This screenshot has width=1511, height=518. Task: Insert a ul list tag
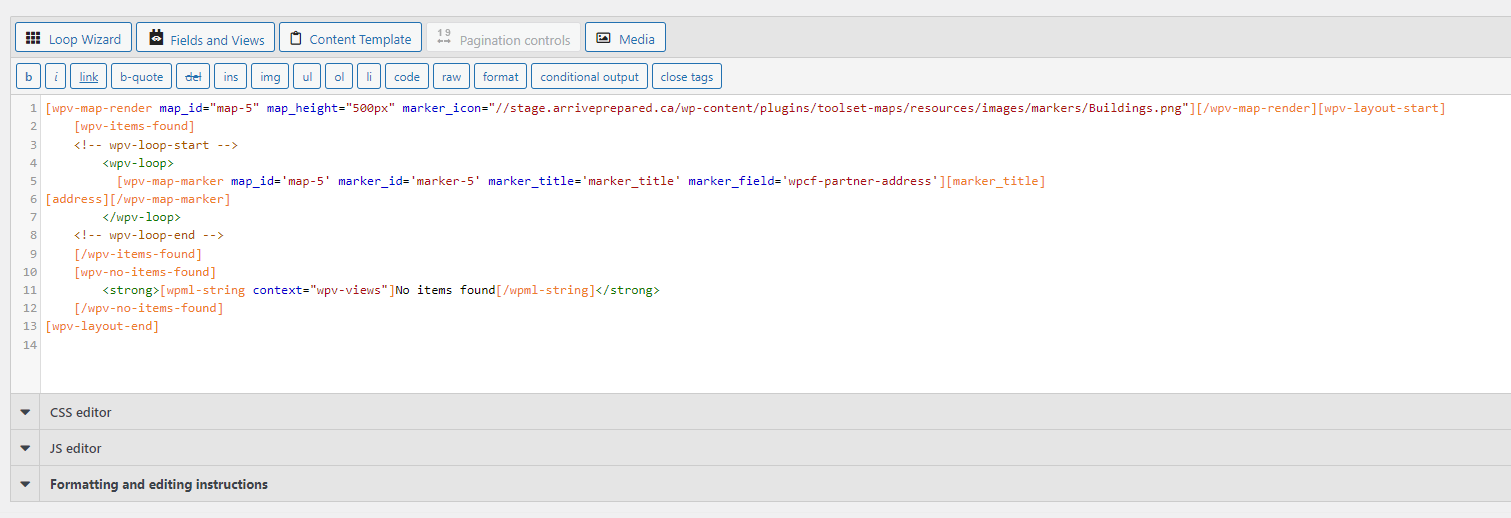click(307, 76)
